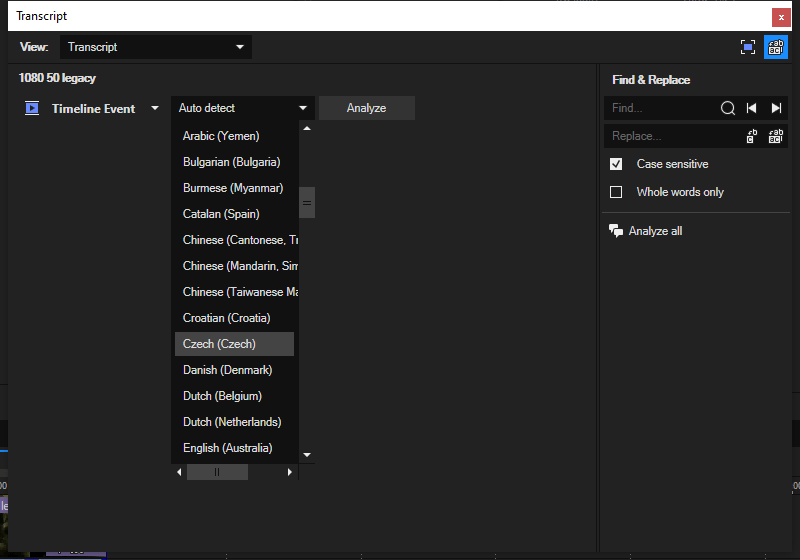Go to previous find match

[x=752, y=108]
